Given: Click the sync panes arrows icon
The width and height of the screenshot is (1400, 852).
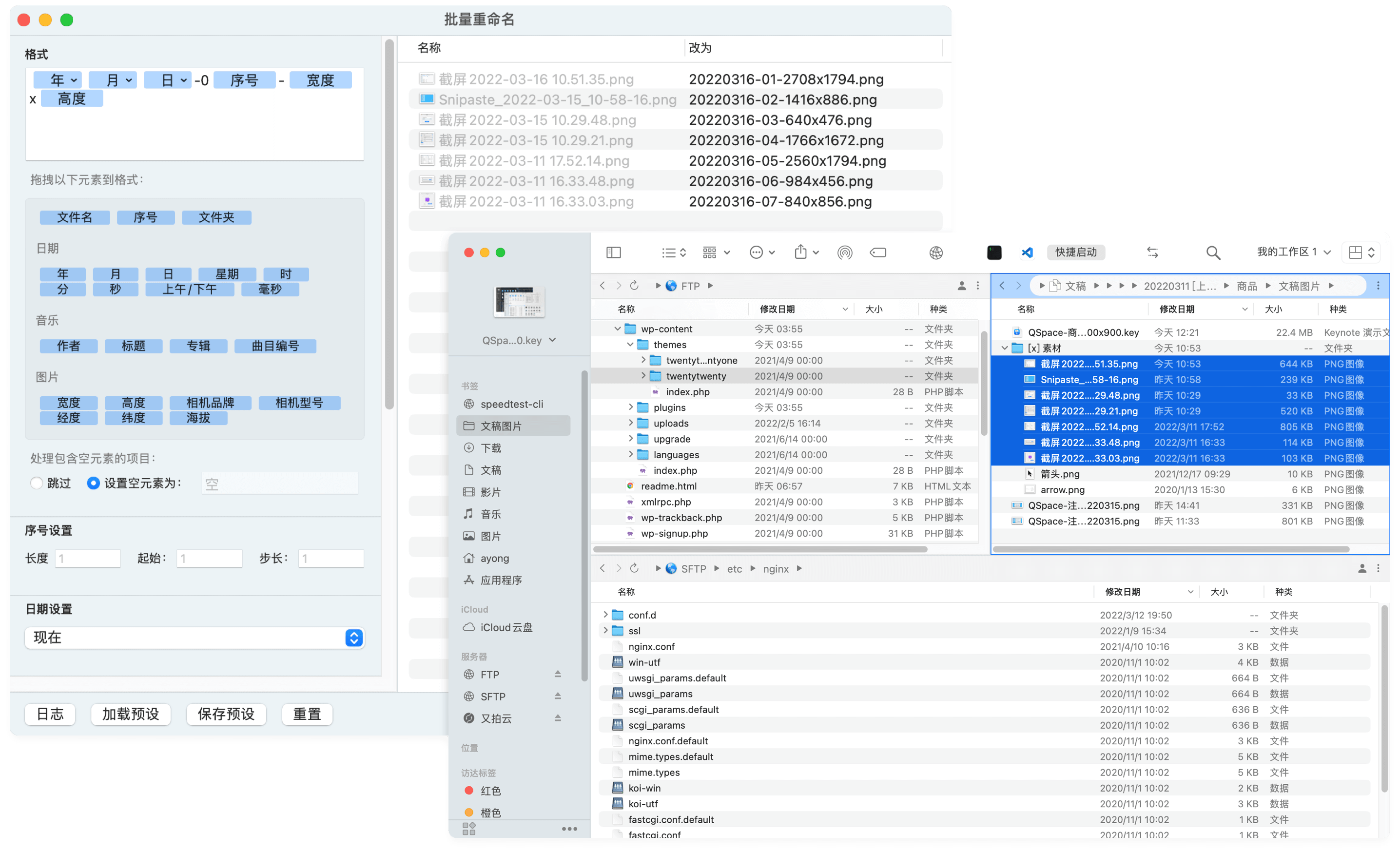Looking at the screenshot, I should point(1152,252).
